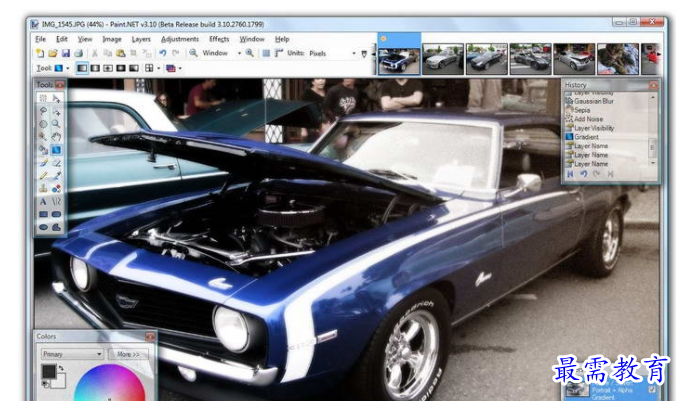Click the History panel undo button
This screenshot has height=401, width=676.
(x=583, y=174)
